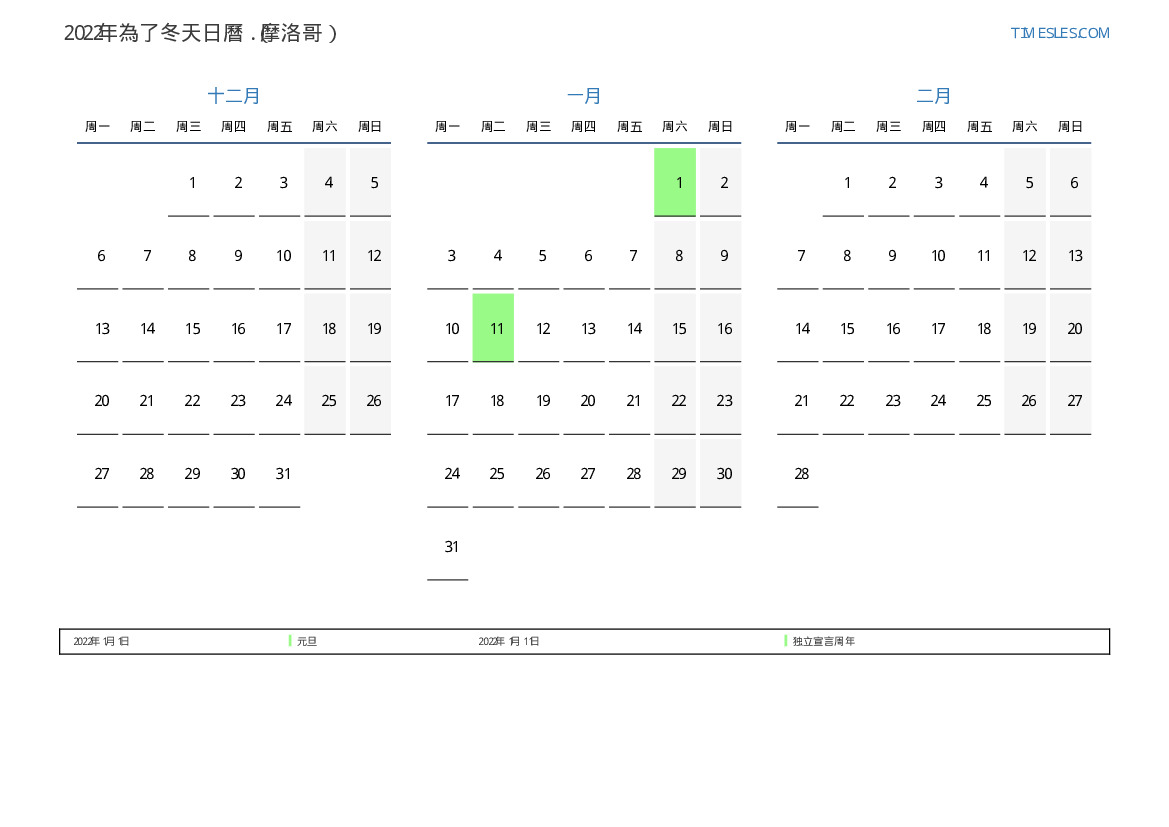This screenshot has width=1169, height=827.
Task: Click the 元旦 holiday legend entry
Action: click(306, 641)
